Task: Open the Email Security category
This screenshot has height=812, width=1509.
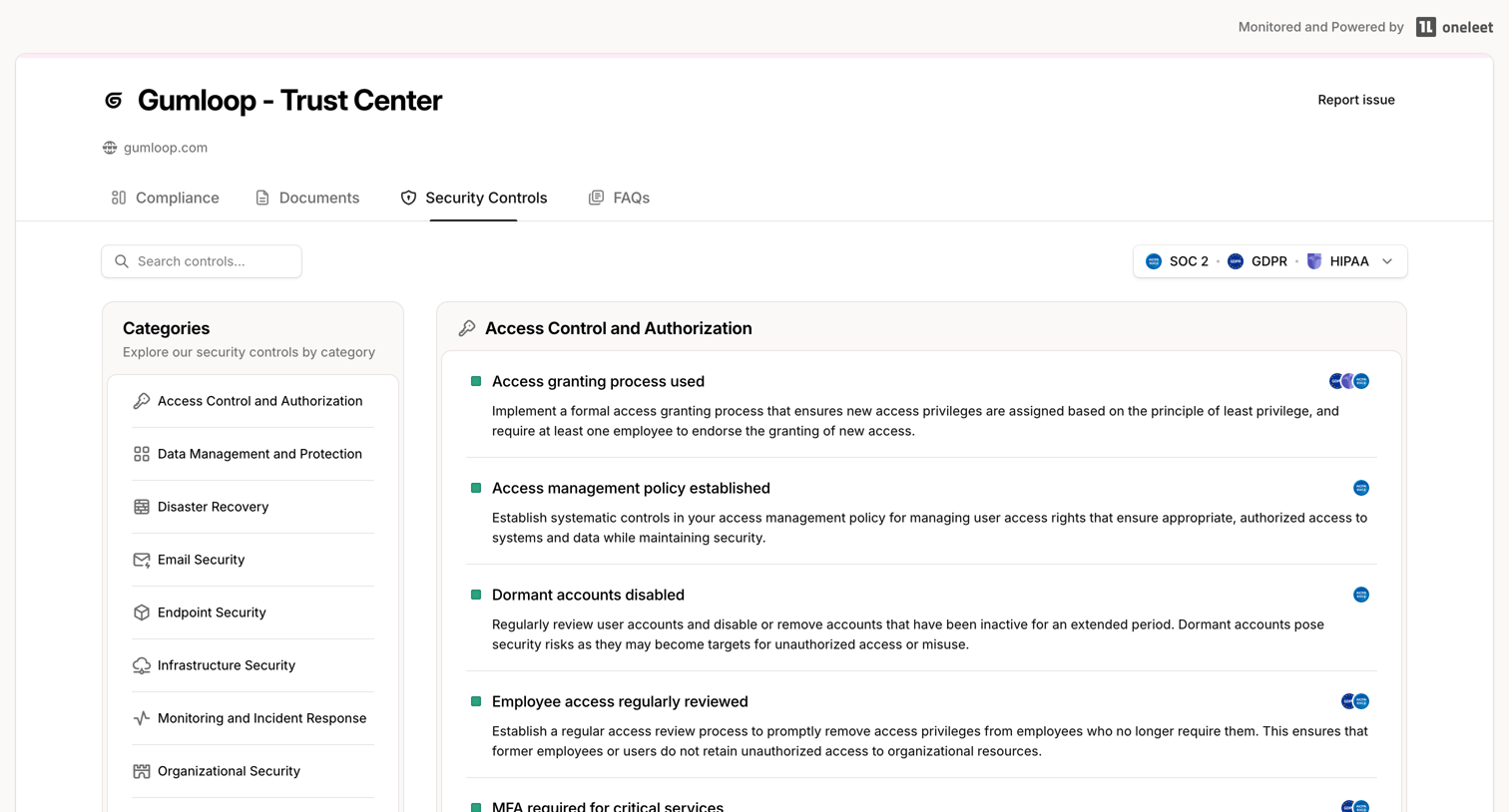Action: [x=252, y=560]
